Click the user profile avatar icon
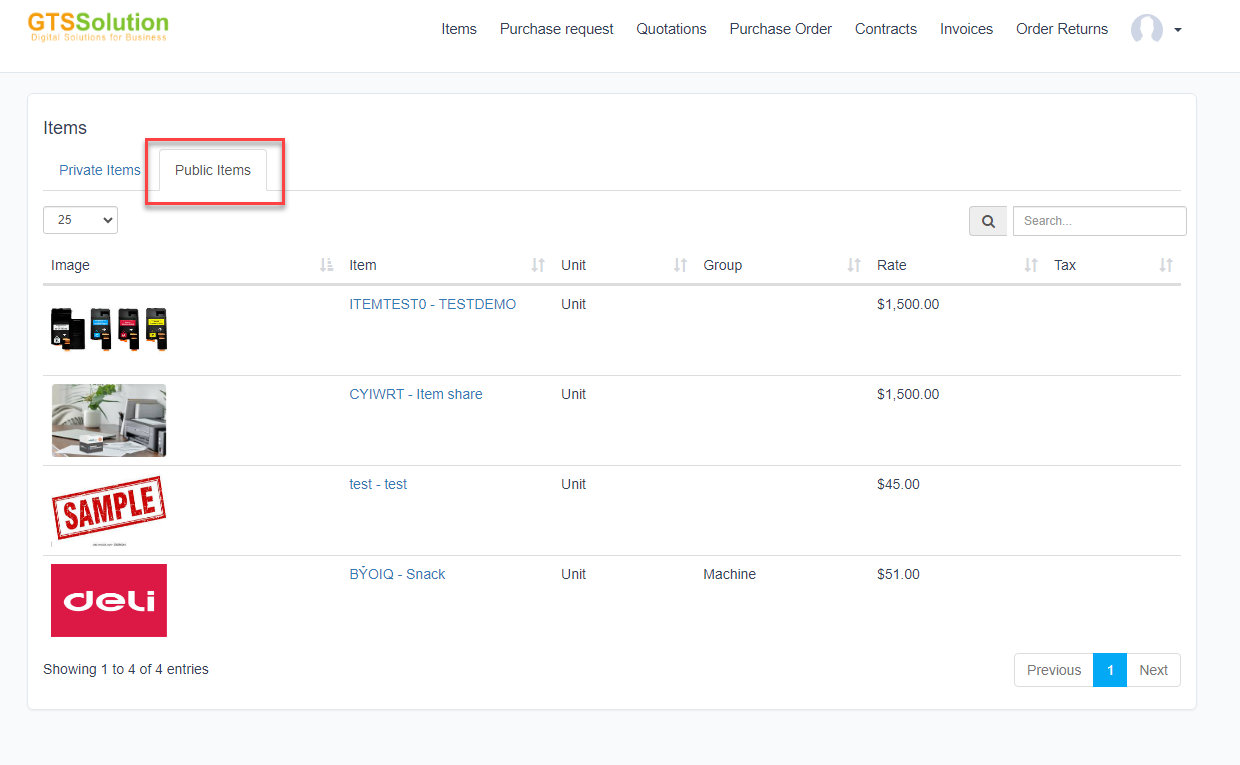The image size is (1240, 765). click(1146, 29)
